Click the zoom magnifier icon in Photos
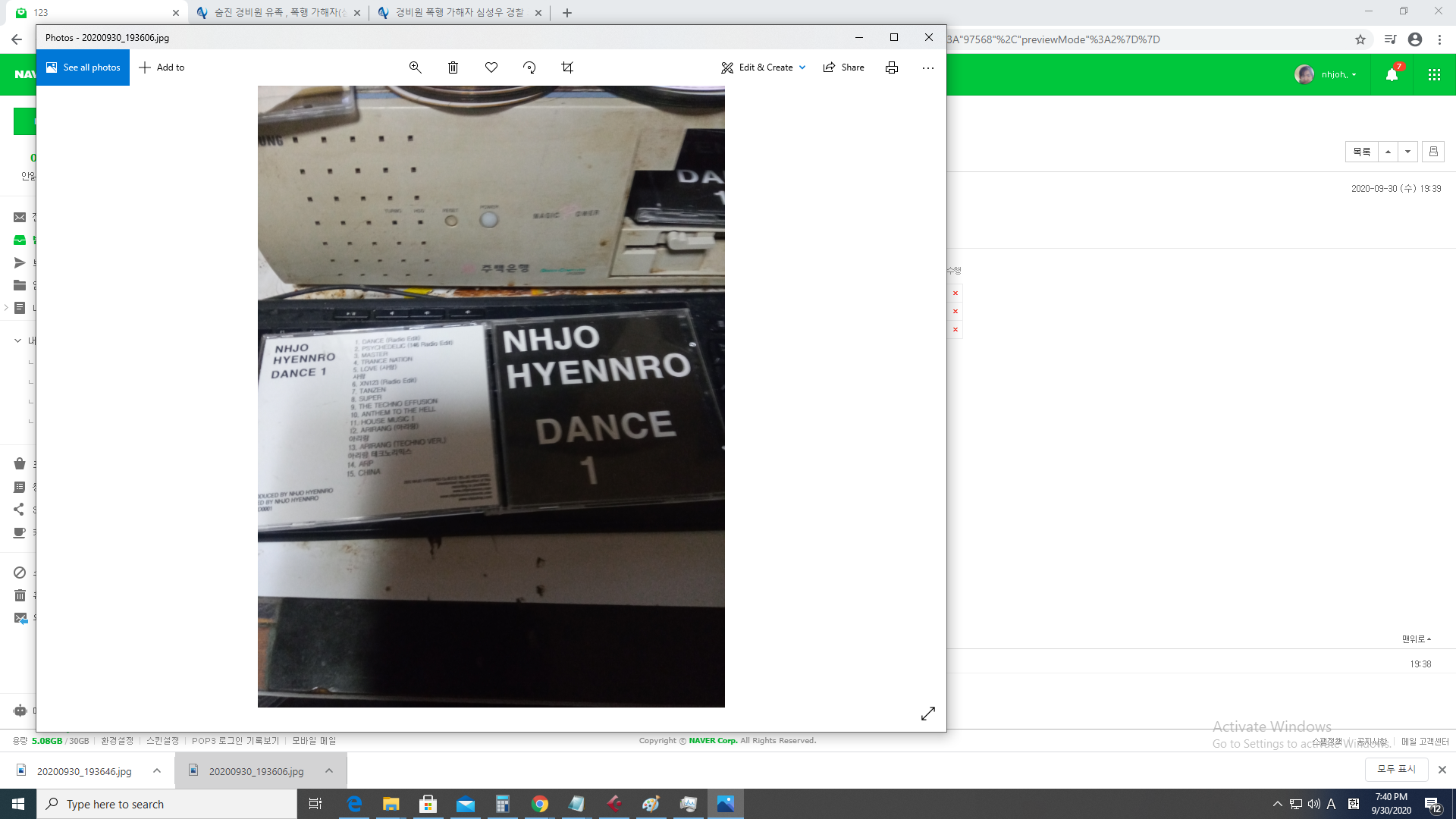 pyautogui.click(x=415, y=67)
